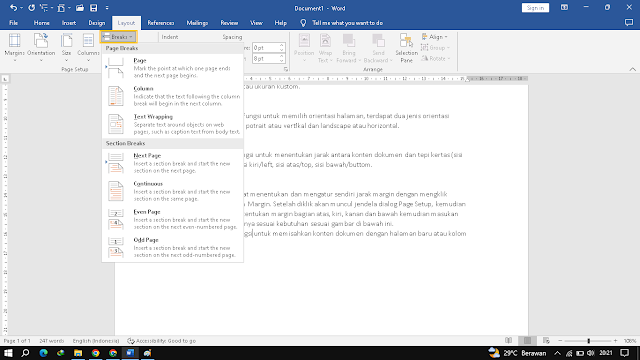Click zoom in plus button
Screen dimensions: 640x360
[616, 340]
